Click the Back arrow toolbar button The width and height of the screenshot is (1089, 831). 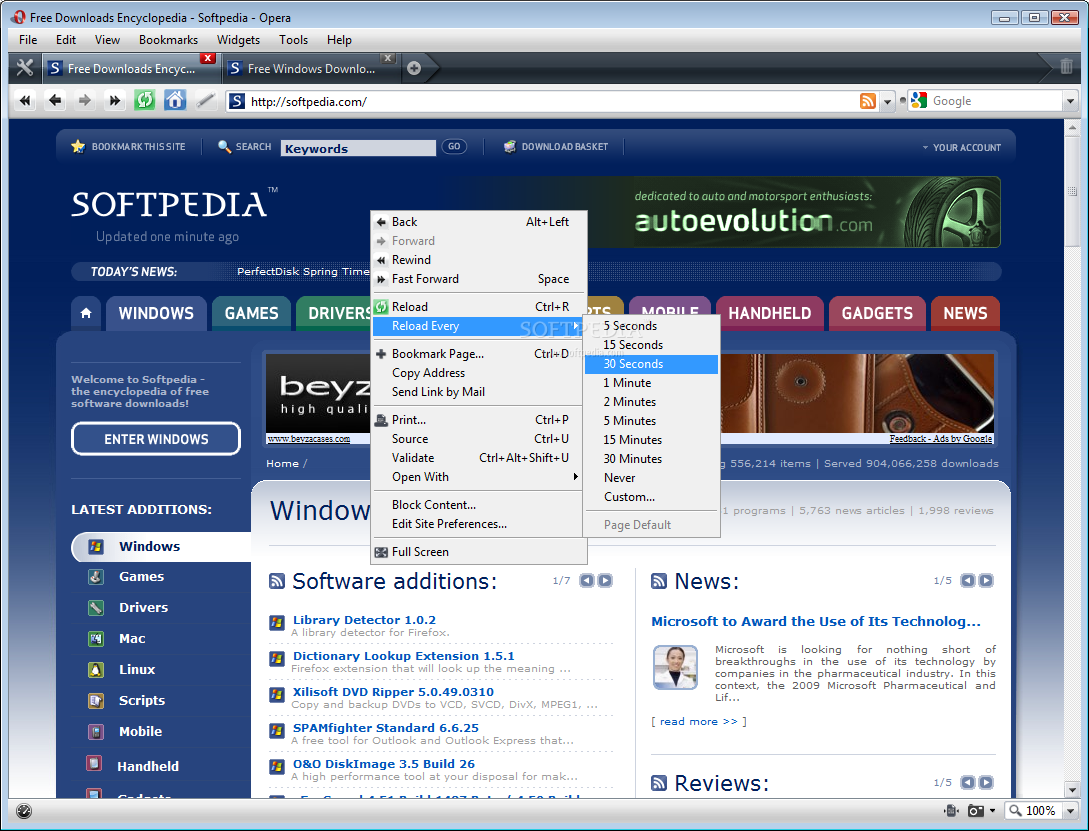[55, 101]
